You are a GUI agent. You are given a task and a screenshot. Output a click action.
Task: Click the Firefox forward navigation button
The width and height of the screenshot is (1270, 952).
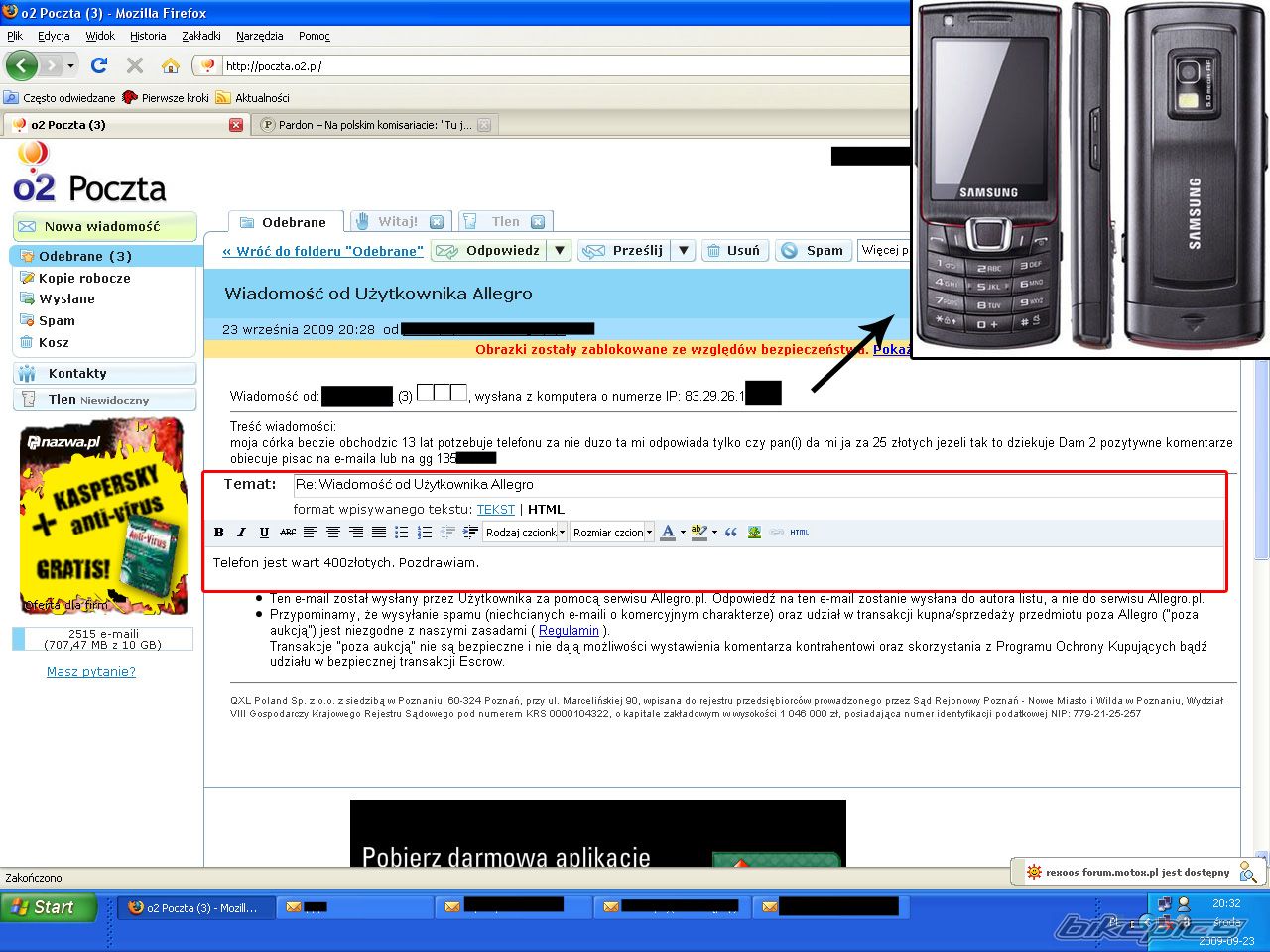point(52,65)
